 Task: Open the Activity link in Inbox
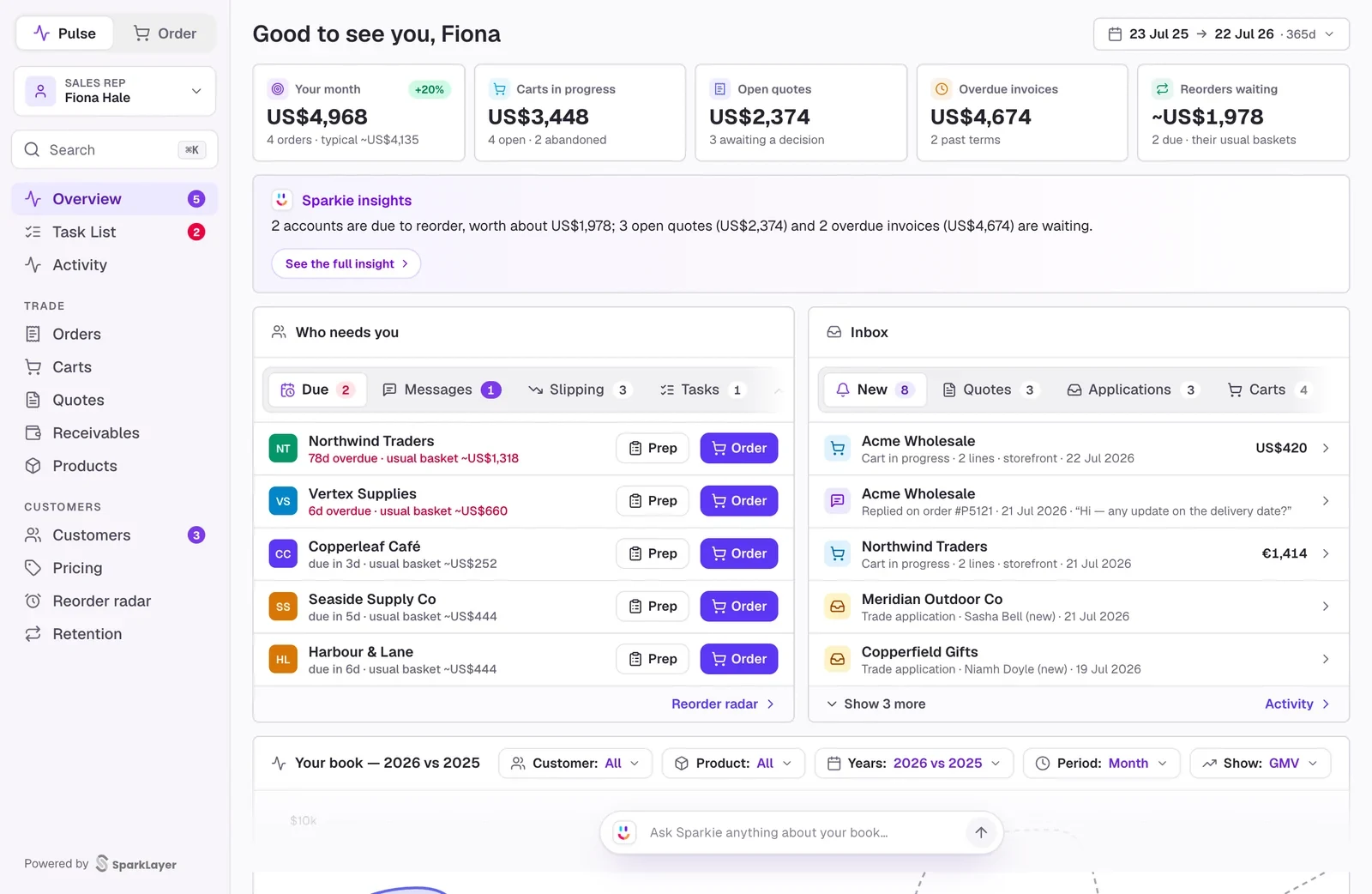pyautogui.click(x=1297, y=704)
